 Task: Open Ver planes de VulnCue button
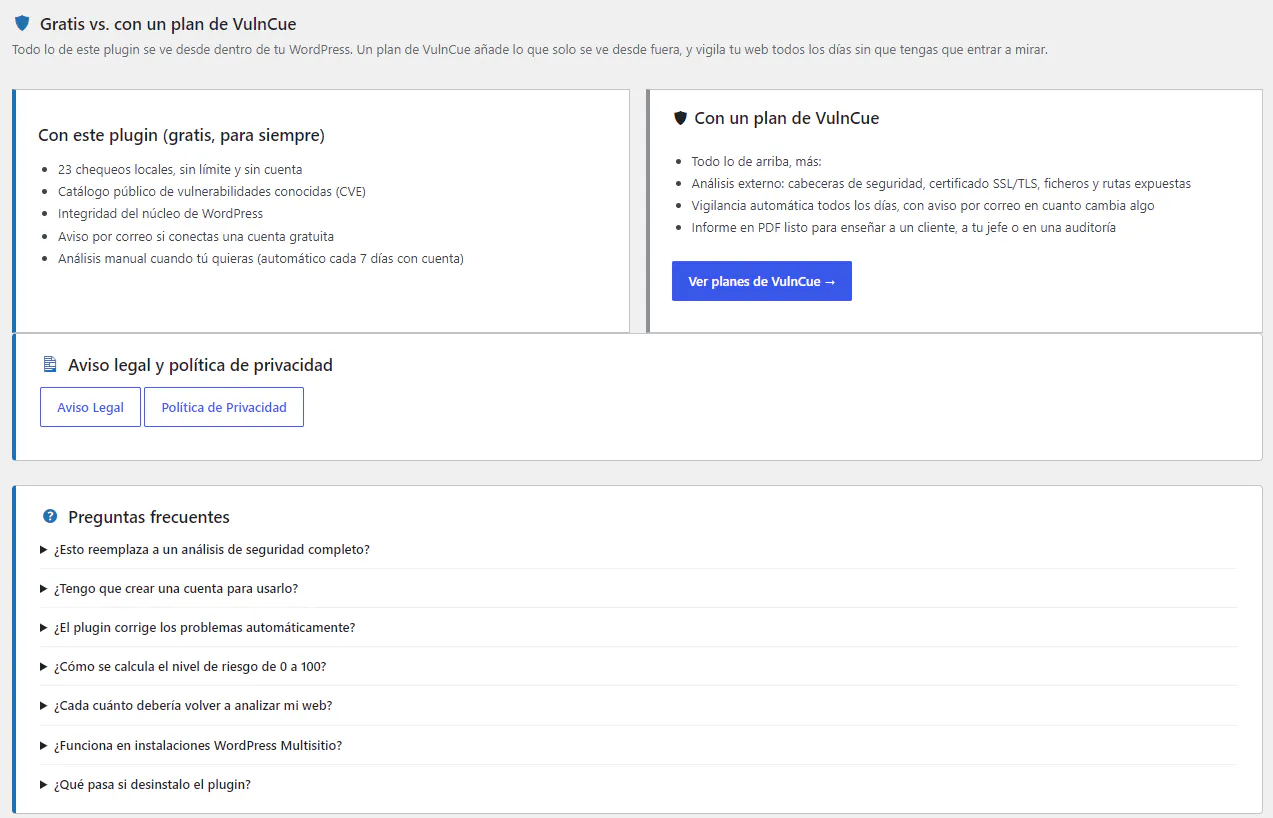coord(762,282)
